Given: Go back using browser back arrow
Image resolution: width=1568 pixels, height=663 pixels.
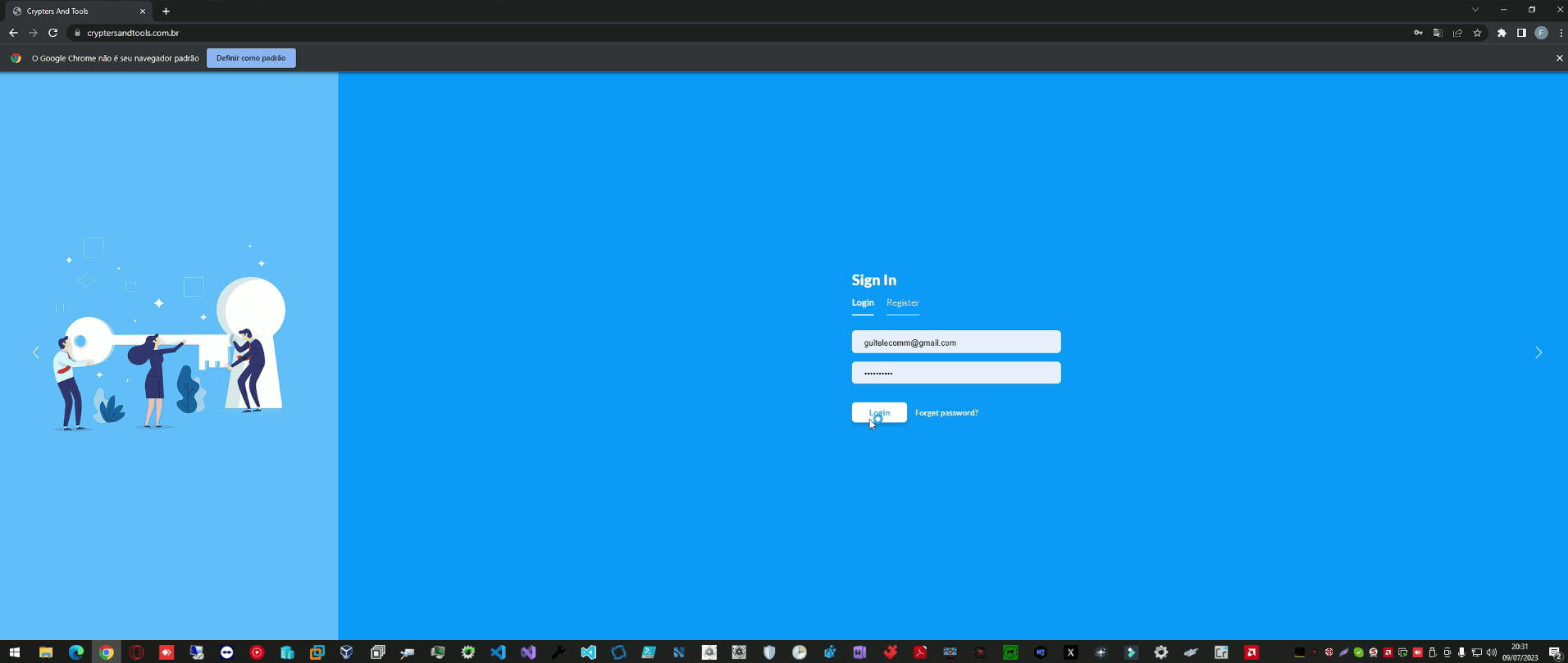Looking at the screenshot, I should (13, 33).
